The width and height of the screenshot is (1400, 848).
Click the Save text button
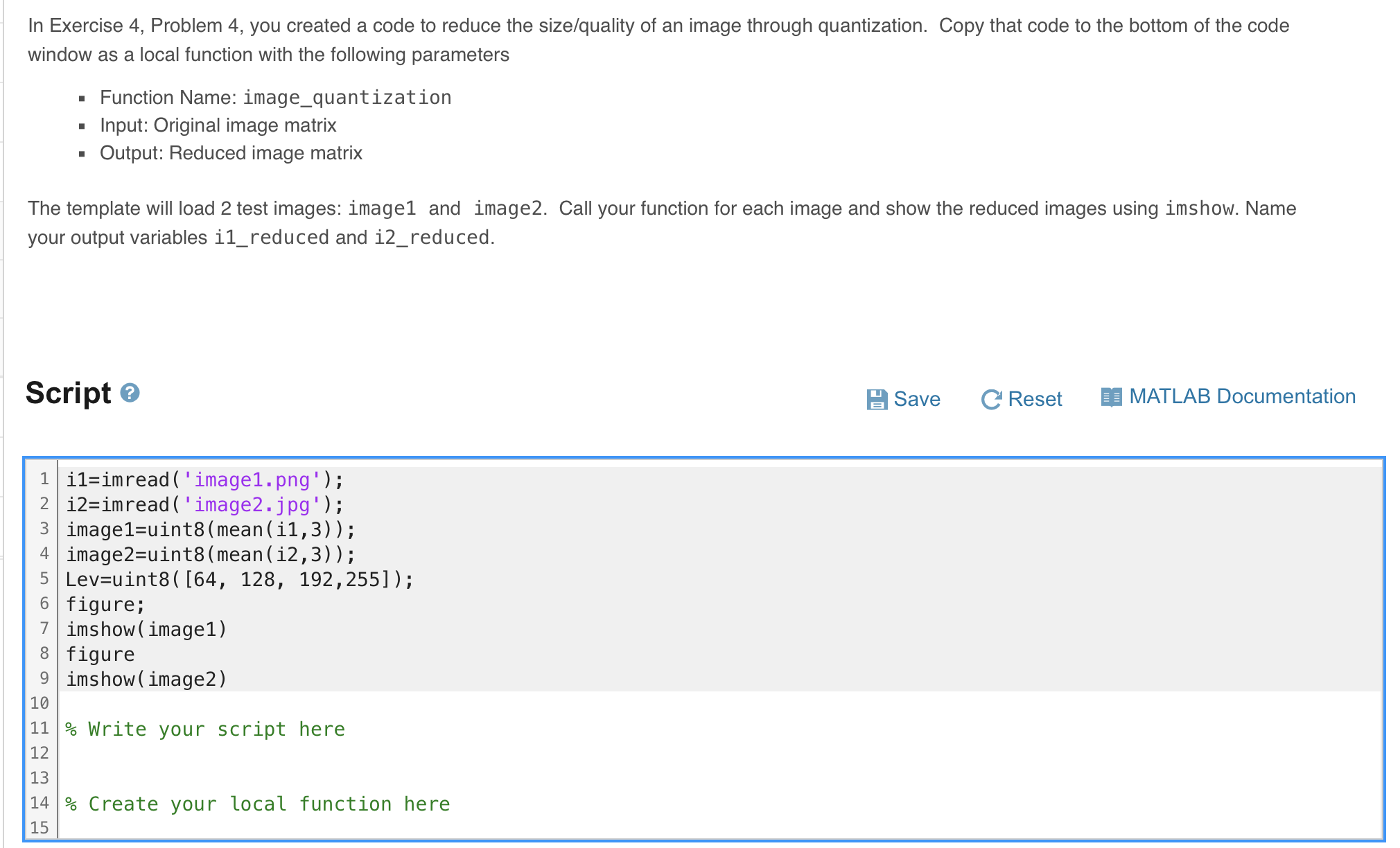[916, 399]
